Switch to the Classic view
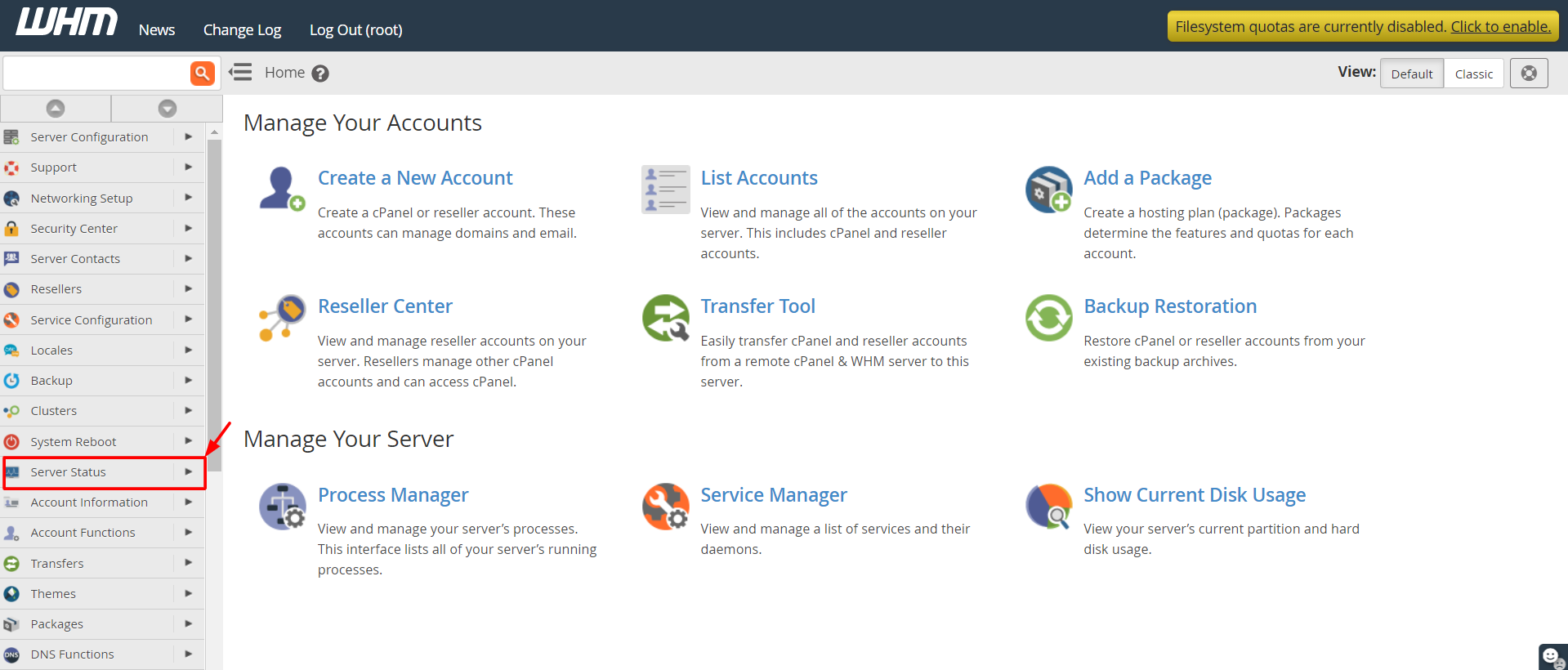 point(1474,74)
